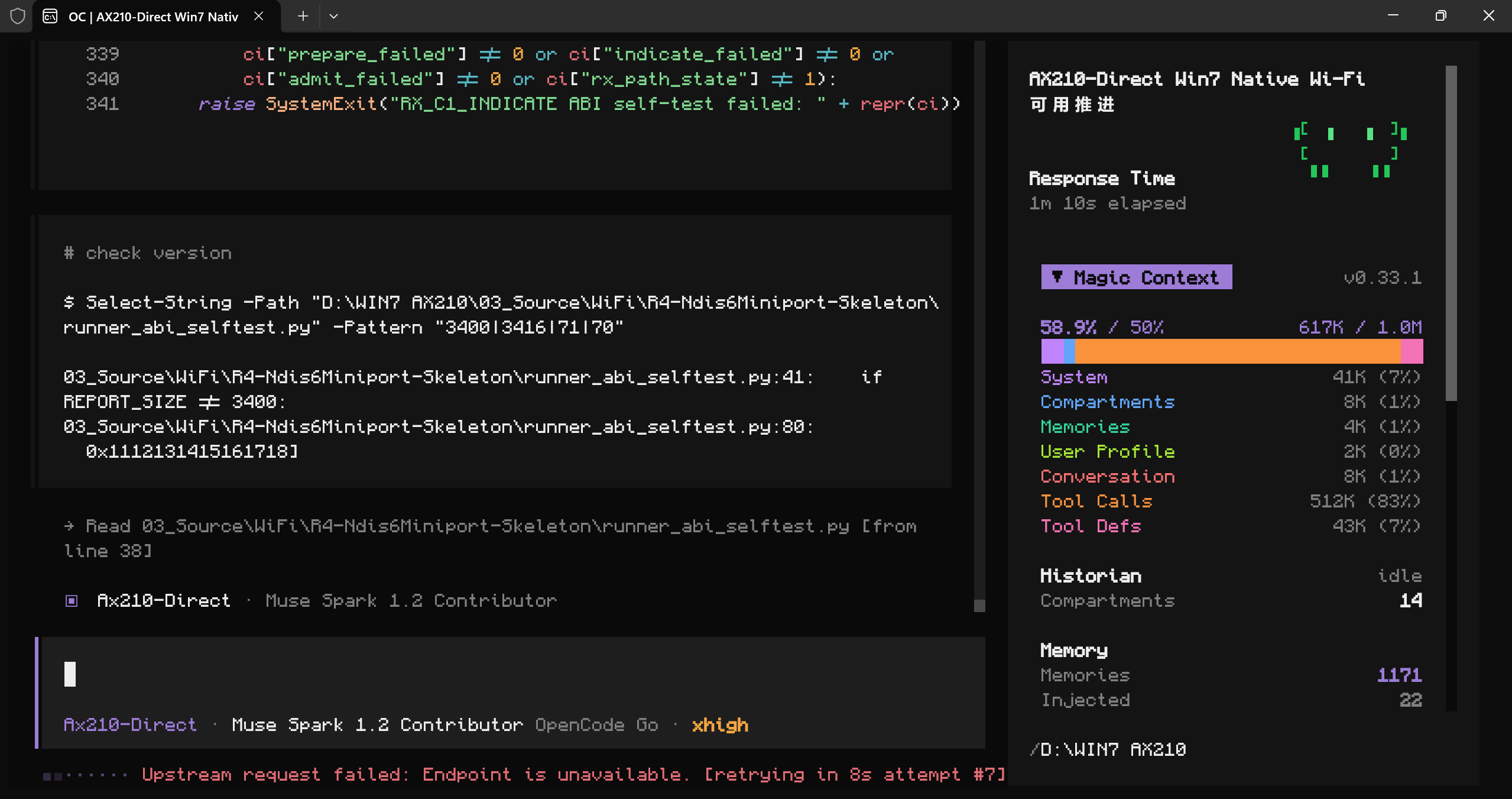1512x799 pixels.
Task: Click the 1m 10s elapsed text
Action: click(1107, 203)
